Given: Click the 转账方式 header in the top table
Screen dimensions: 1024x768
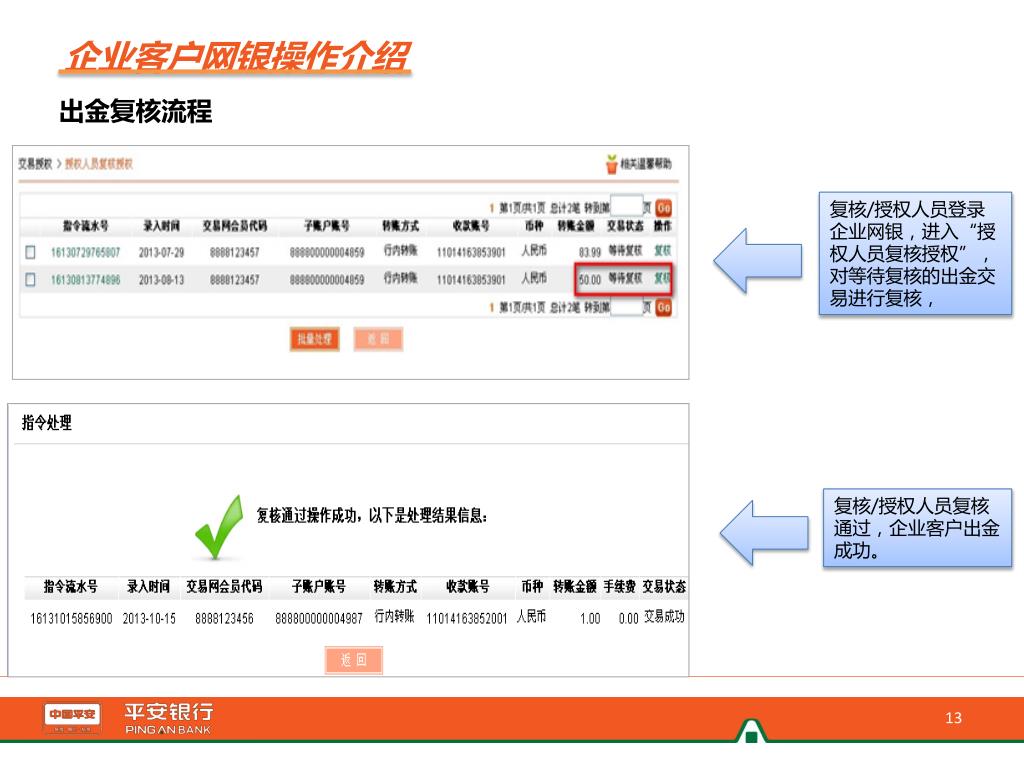Looking at the screenshot, I should [400, 226].
